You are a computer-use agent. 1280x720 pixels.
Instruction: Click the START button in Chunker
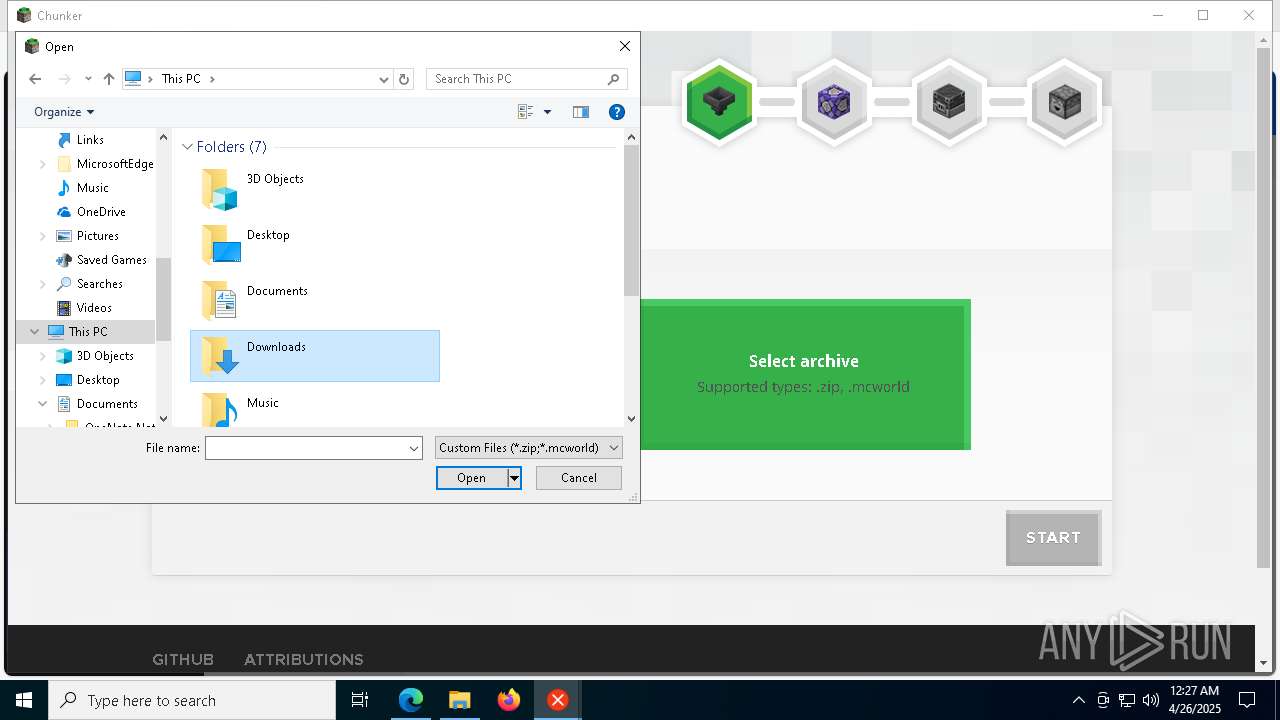click(x=1053, y=538)
